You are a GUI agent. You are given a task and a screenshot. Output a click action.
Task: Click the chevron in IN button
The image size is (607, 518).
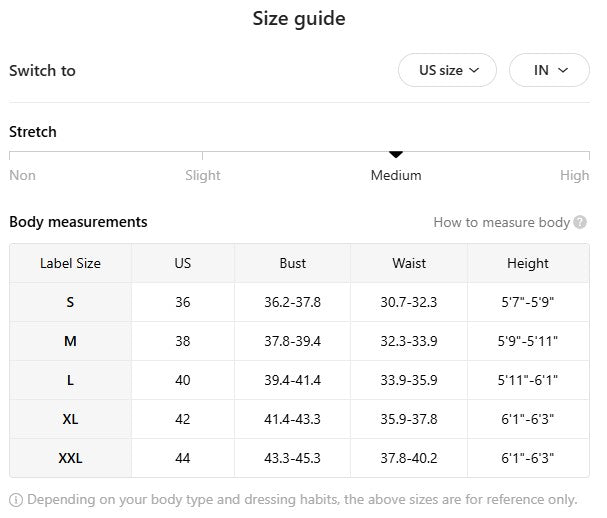pos(563,71)
